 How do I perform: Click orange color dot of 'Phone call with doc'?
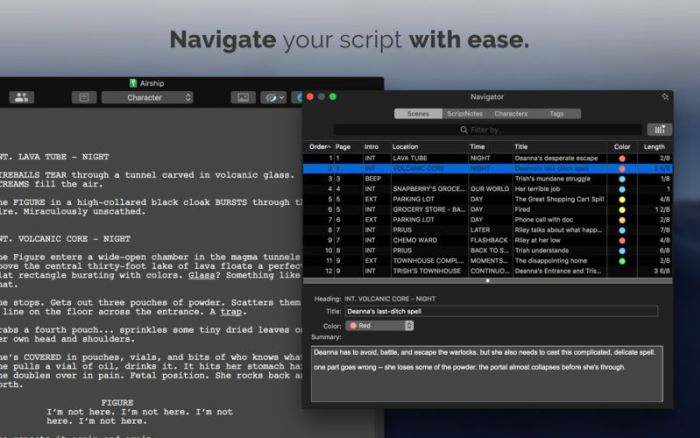[622, 220]
